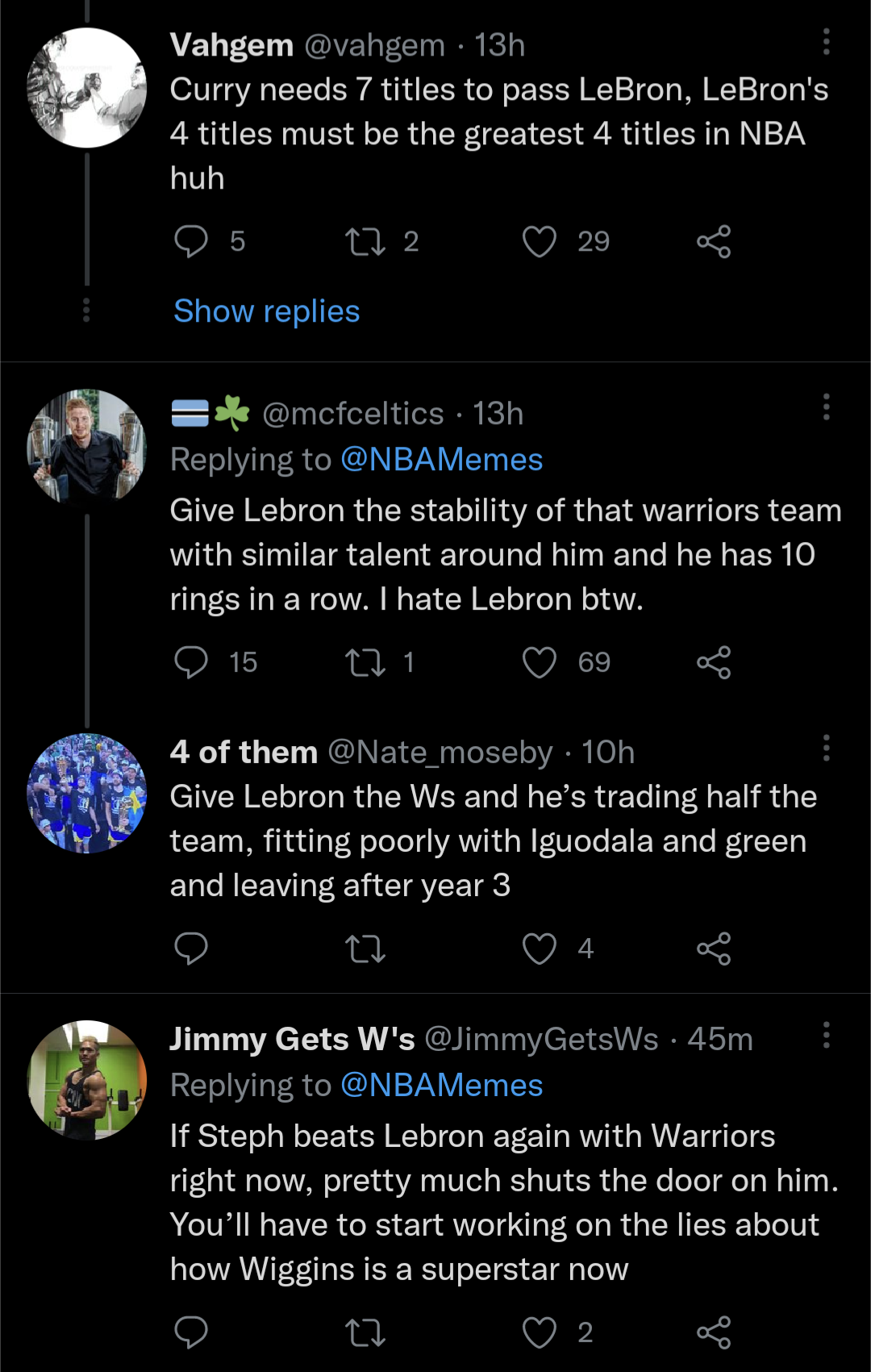
Task: Reply to Vahgem's tweet about Curry titles
Action: 191,241
